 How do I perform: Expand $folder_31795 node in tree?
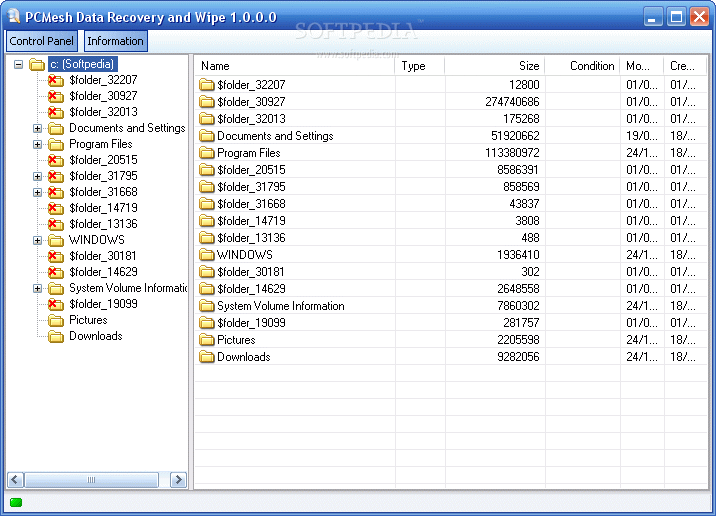[x=37, y=176]
